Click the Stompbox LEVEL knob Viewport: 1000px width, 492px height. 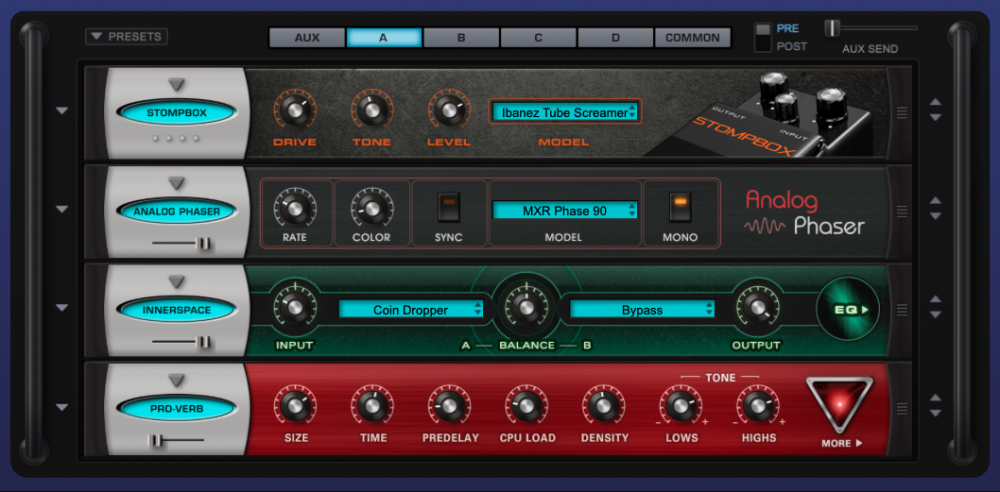tap(449, 110)
